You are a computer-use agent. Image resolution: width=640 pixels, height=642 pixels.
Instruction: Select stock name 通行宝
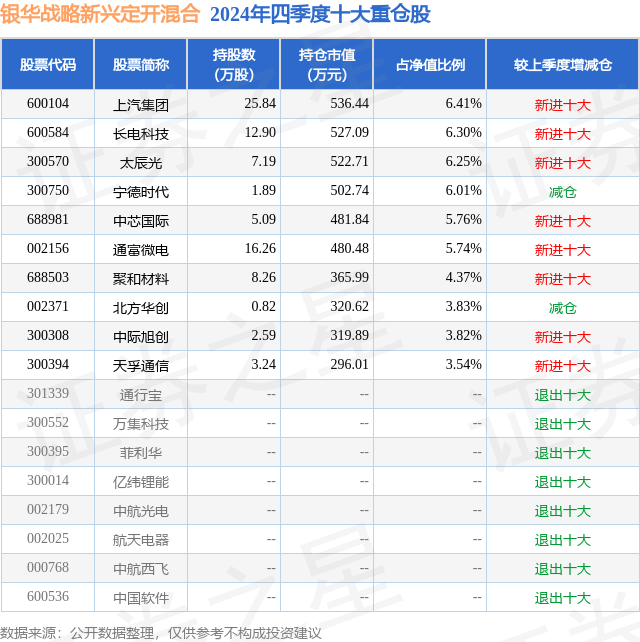pos(141,396)
